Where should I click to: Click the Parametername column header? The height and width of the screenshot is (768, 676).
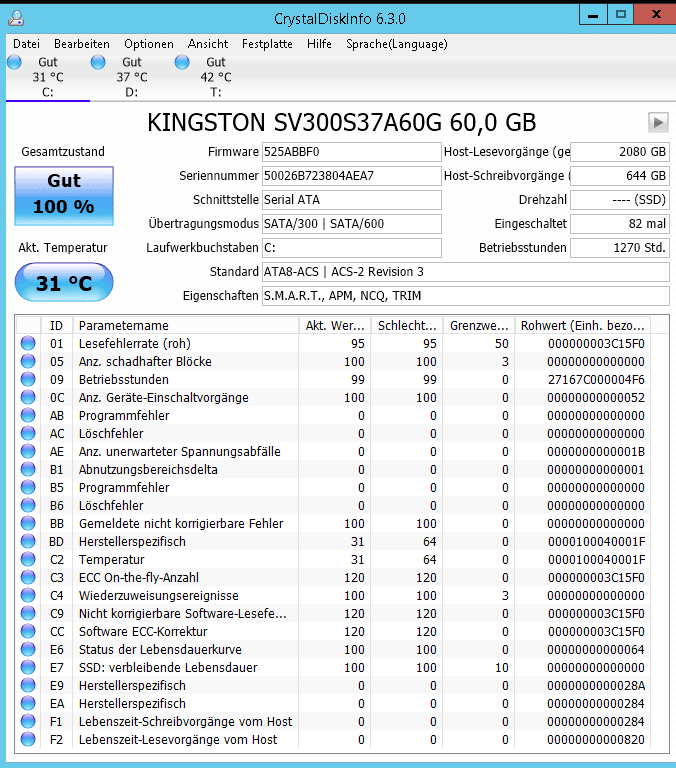186,326
